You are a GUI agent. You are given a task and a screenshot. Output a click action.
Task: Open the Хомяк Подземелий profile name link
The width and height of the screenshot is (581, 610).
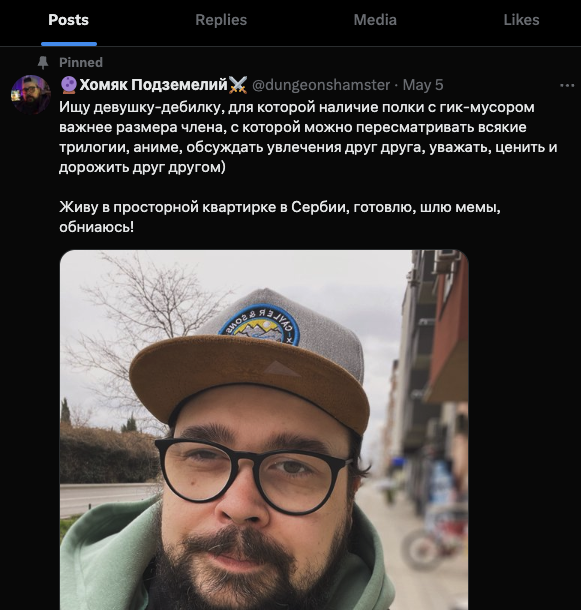[153, 85]
